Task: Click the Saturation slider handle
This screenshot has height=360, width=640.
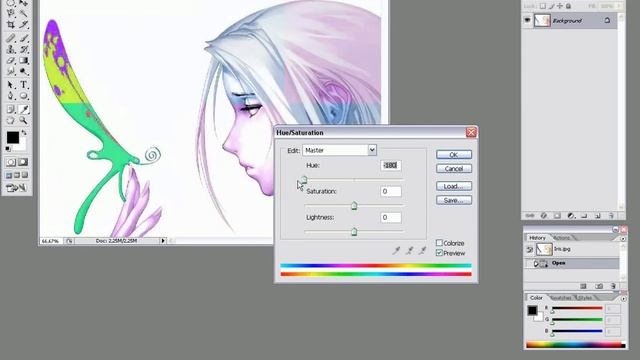Action: pyautogui.click(x=354, y=206)
